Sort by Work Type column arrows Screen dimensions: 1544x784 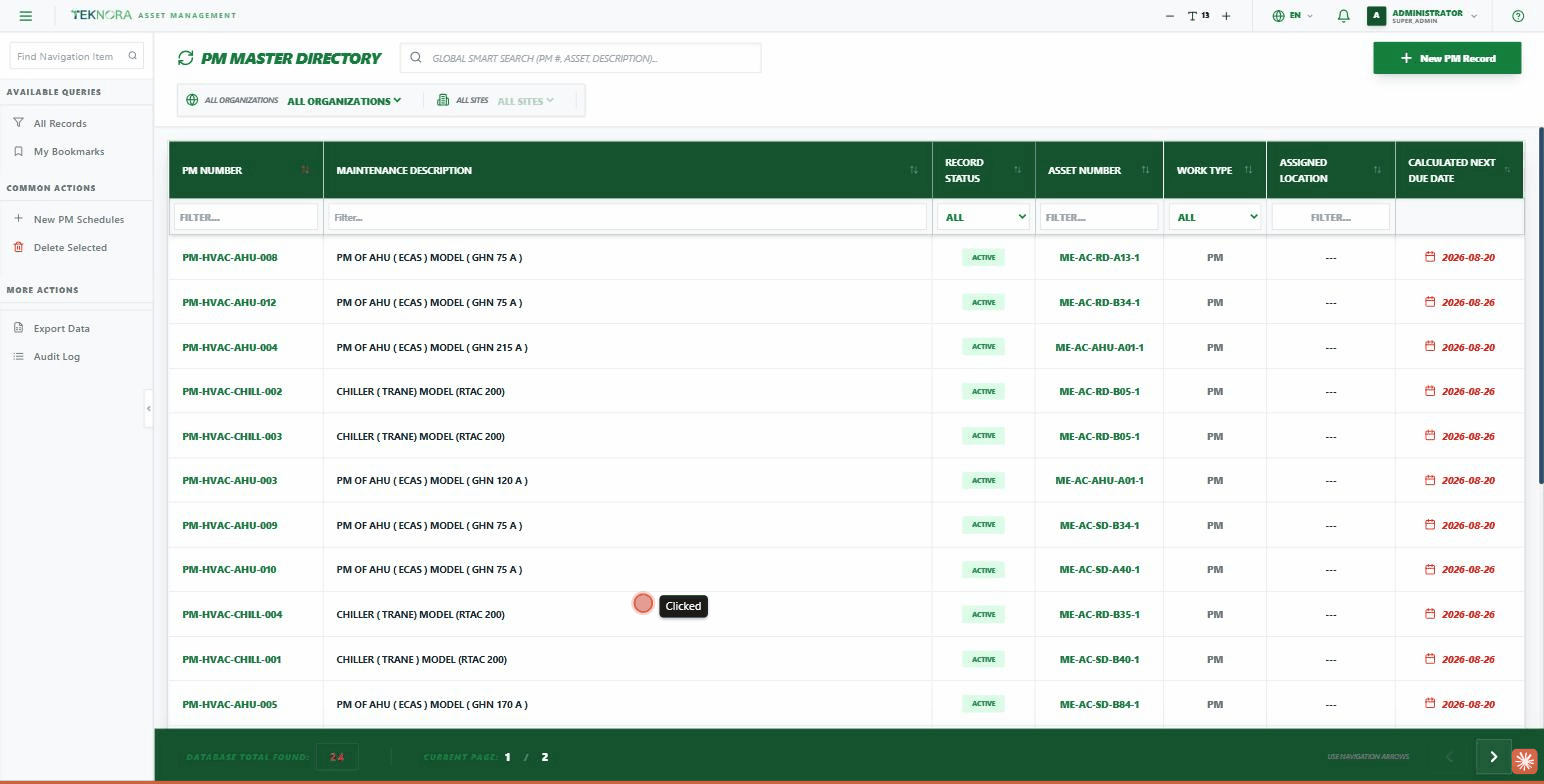pyautogui.click(x=1248, y=170)
